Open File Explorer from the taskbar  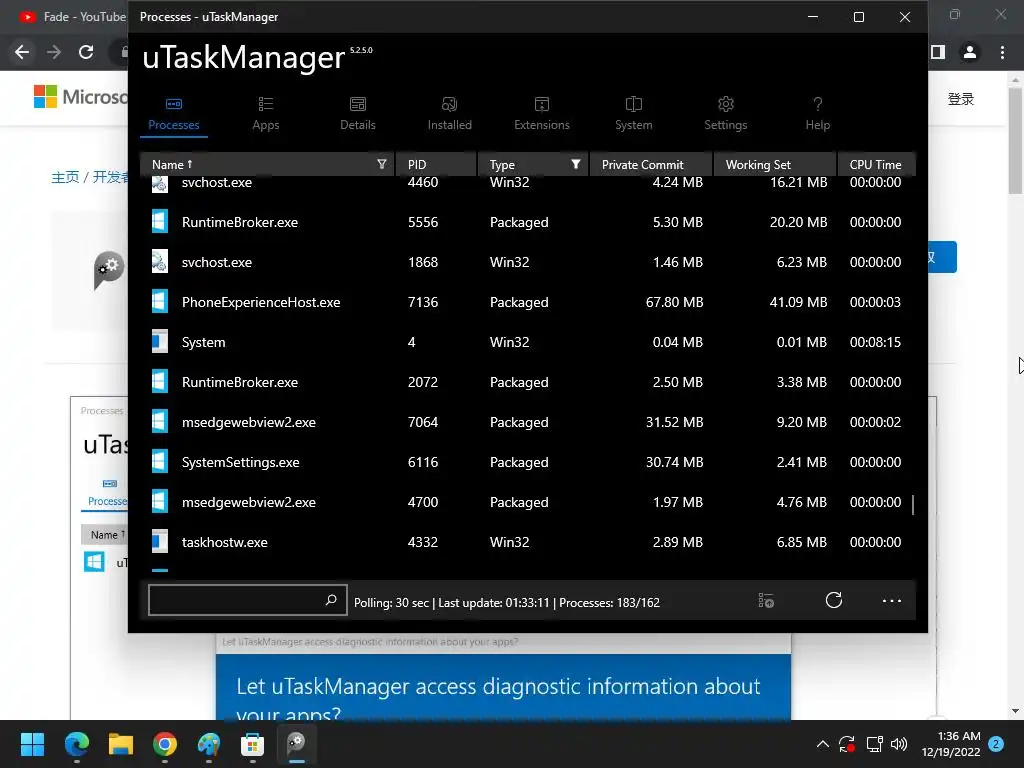tap(121, 744)
